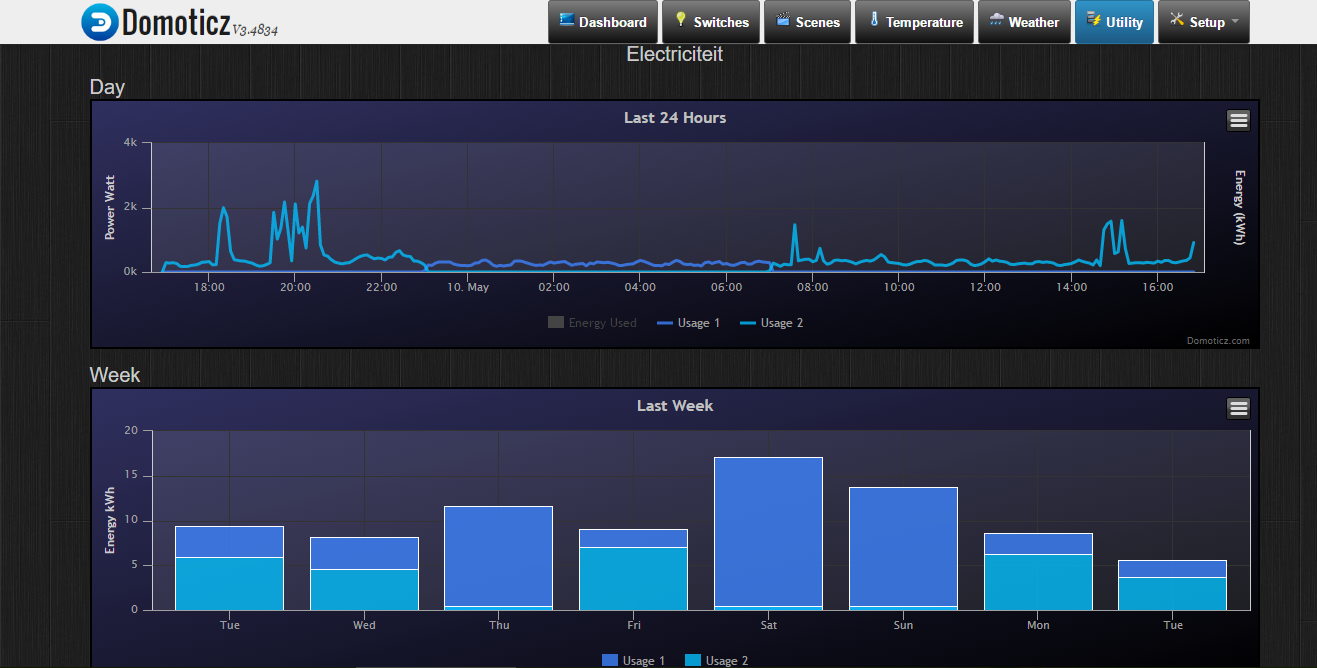This screenshot has width=1317, height=668.
Task: Click the Electriciteit page heading
Action: click(x=675, y=54)
